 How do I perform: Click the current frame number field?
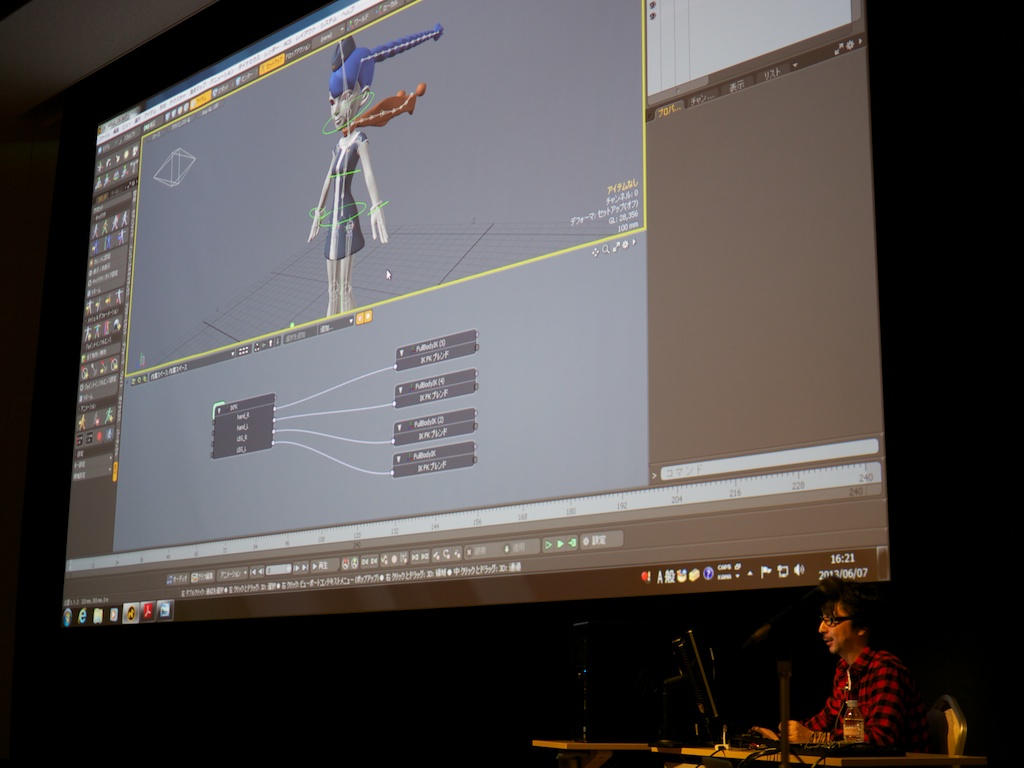pyautogui.click(x=278, y=569)
